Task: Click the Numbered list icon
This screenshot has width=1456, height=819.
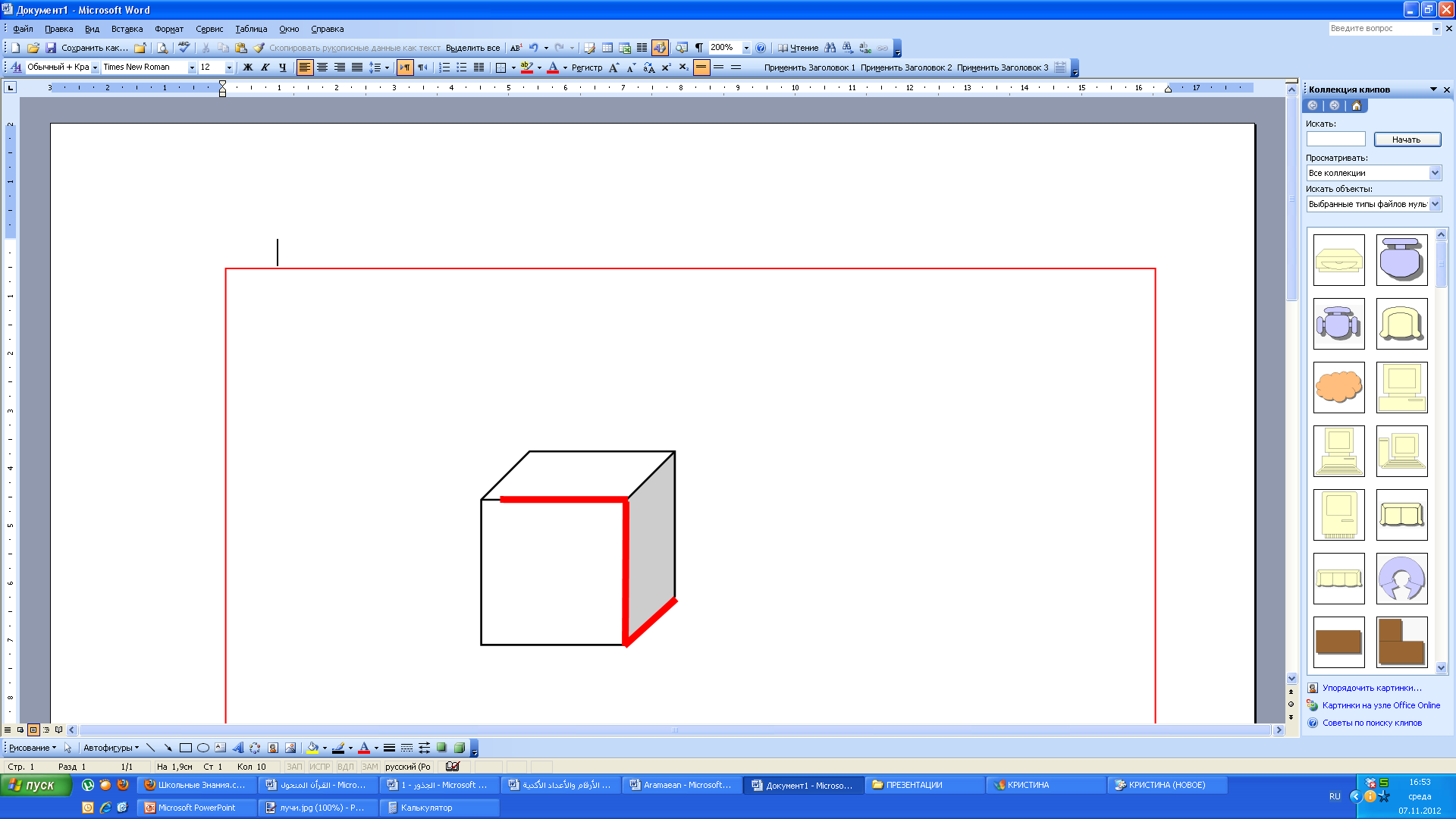Action: click(444, 67)
